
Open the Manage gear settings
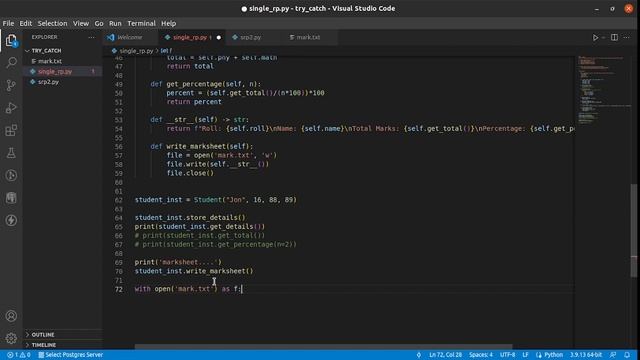point(11,338)
